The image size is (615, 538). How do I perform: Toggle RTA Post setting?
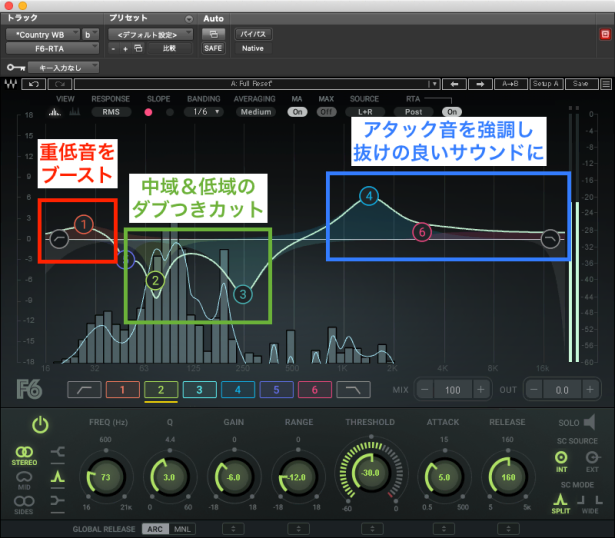(x=413, y=112)
